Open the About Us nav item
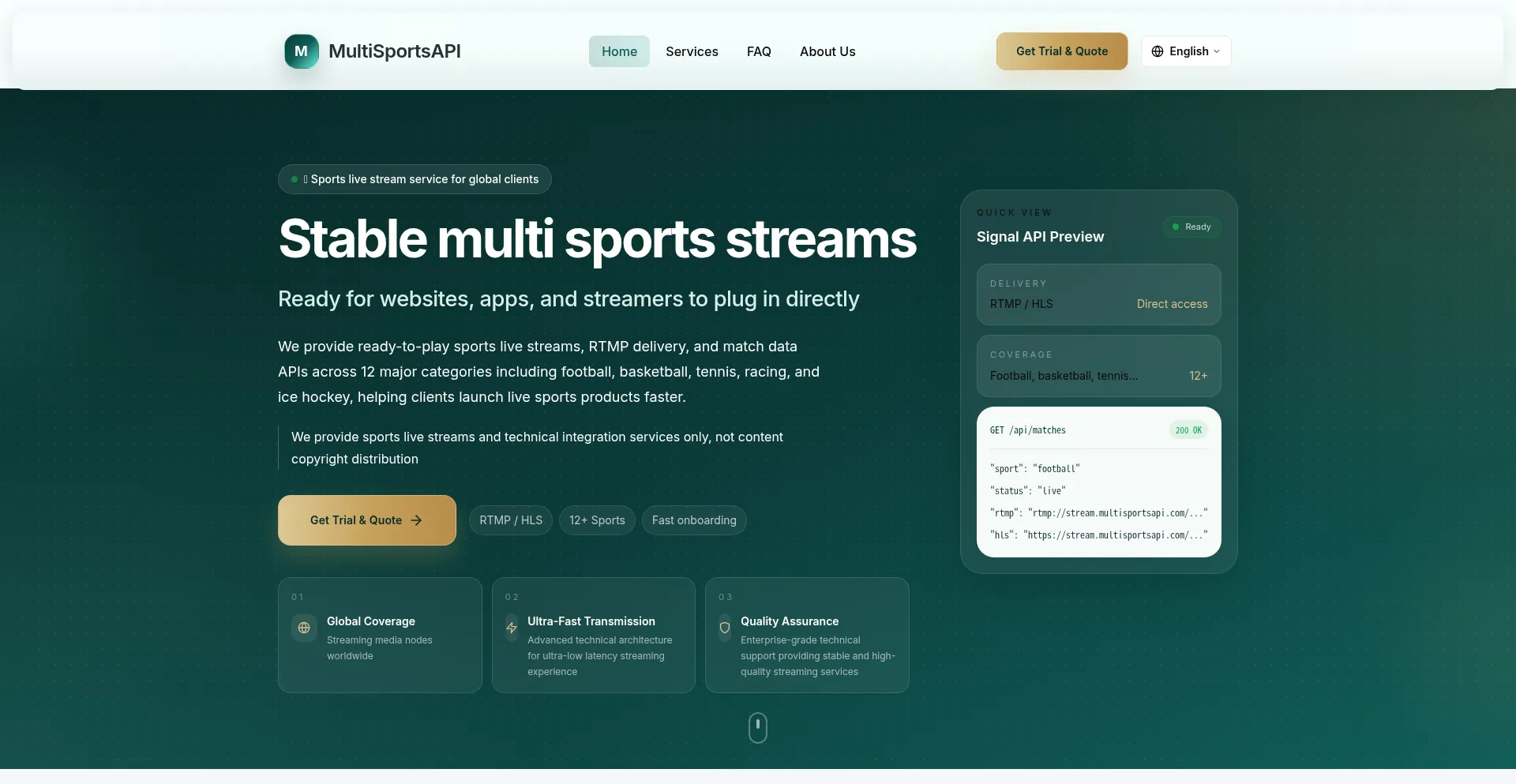 point(827,51)
